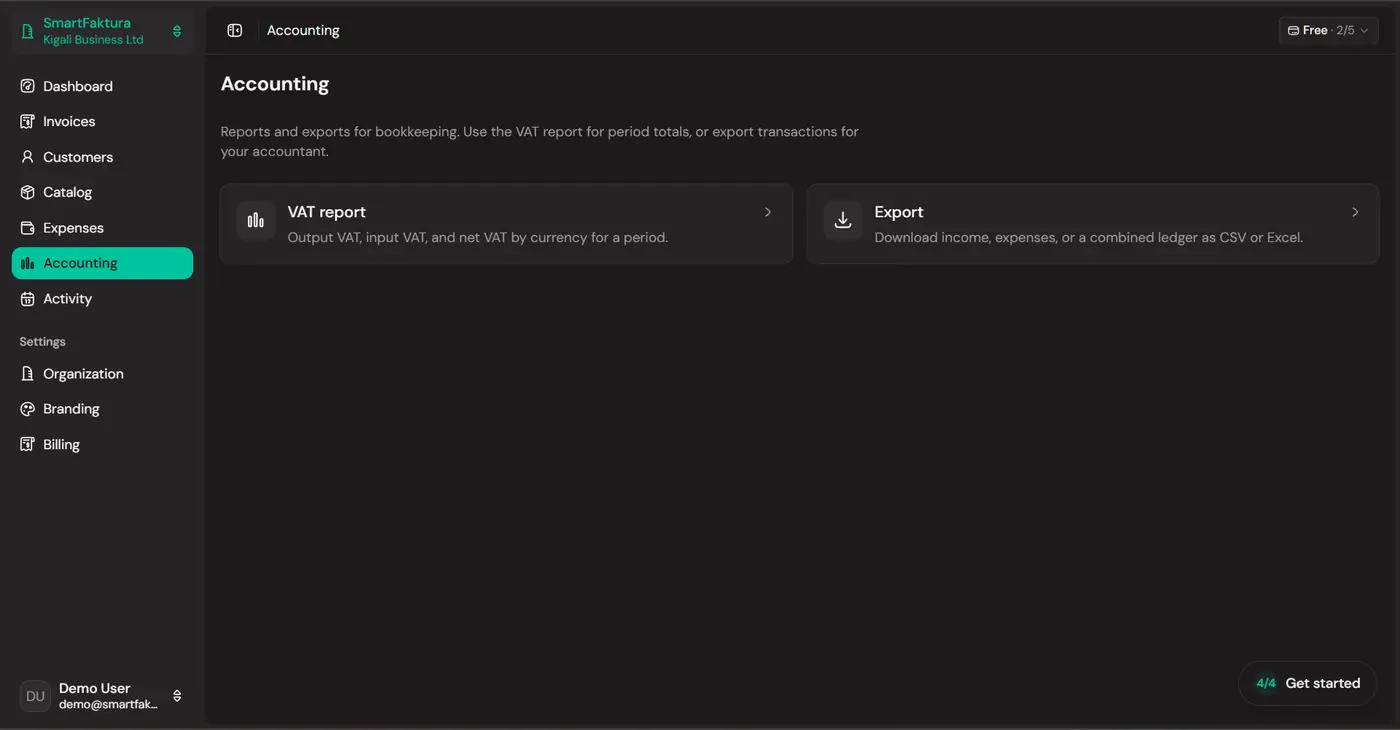
Task: Click the Export download icon
Action: 843,221
